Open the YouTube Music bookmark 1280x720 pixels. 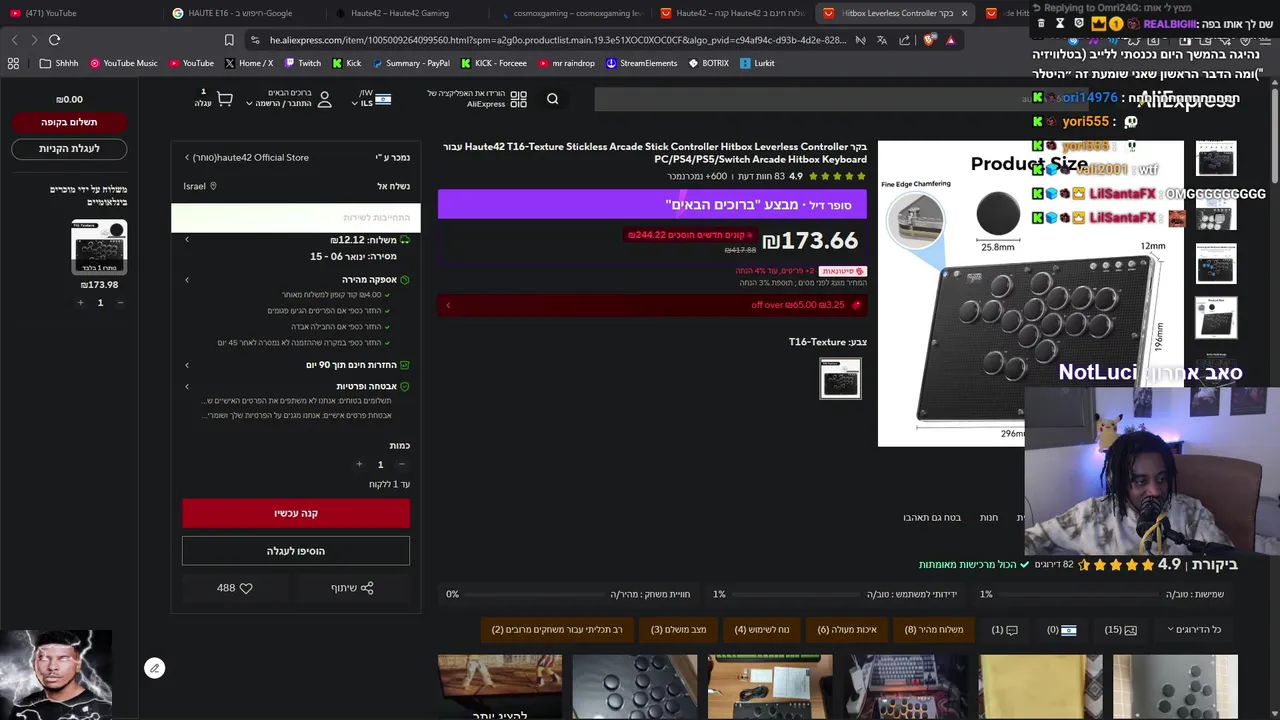click(x=124, y=63)
